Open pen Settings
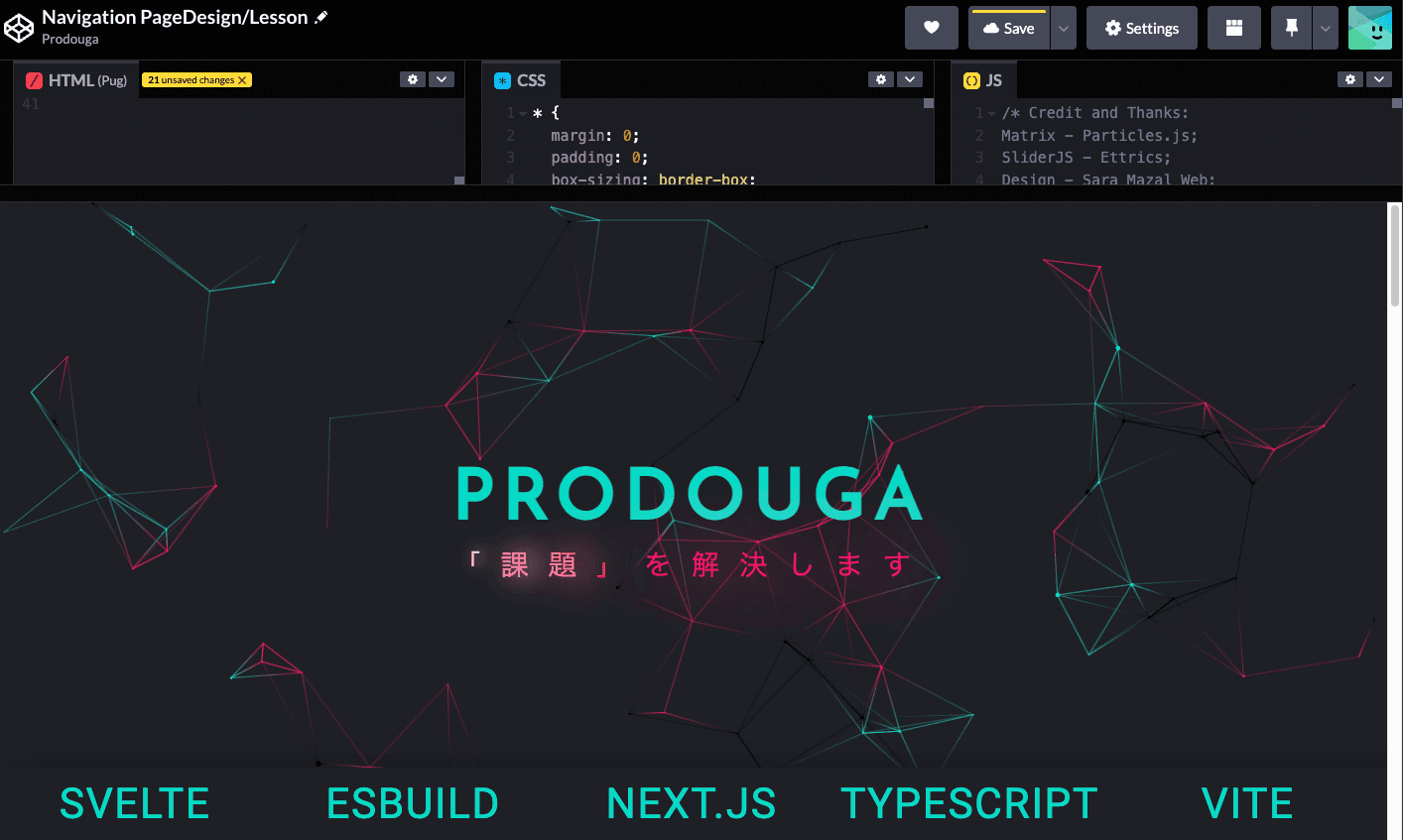1403x840 pixels. click(x=1142, y=28)
